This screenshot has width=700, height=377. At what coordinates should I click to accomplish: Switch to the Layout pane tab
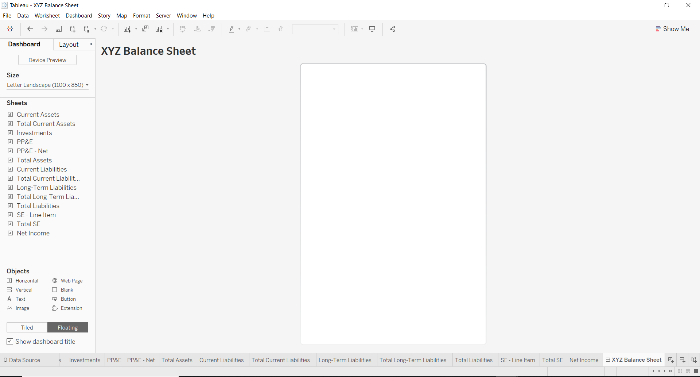point(69,45)
